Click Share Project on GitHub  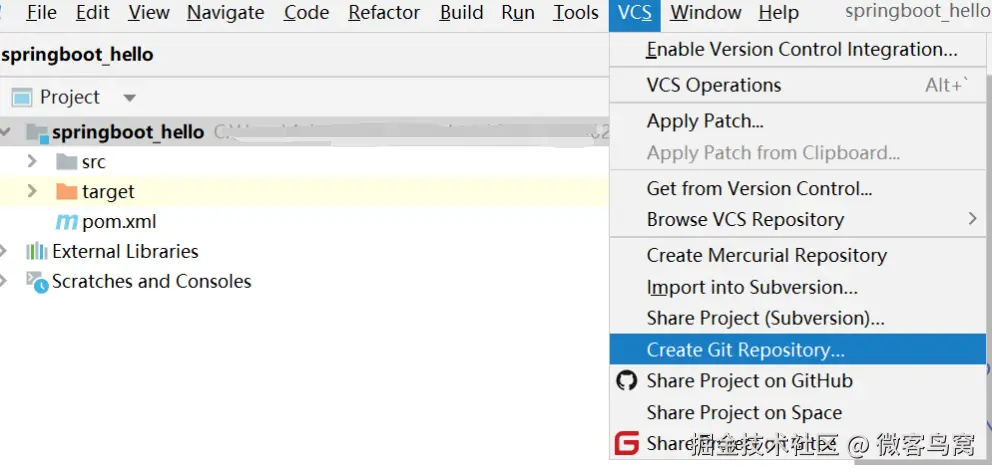(749, 381)
